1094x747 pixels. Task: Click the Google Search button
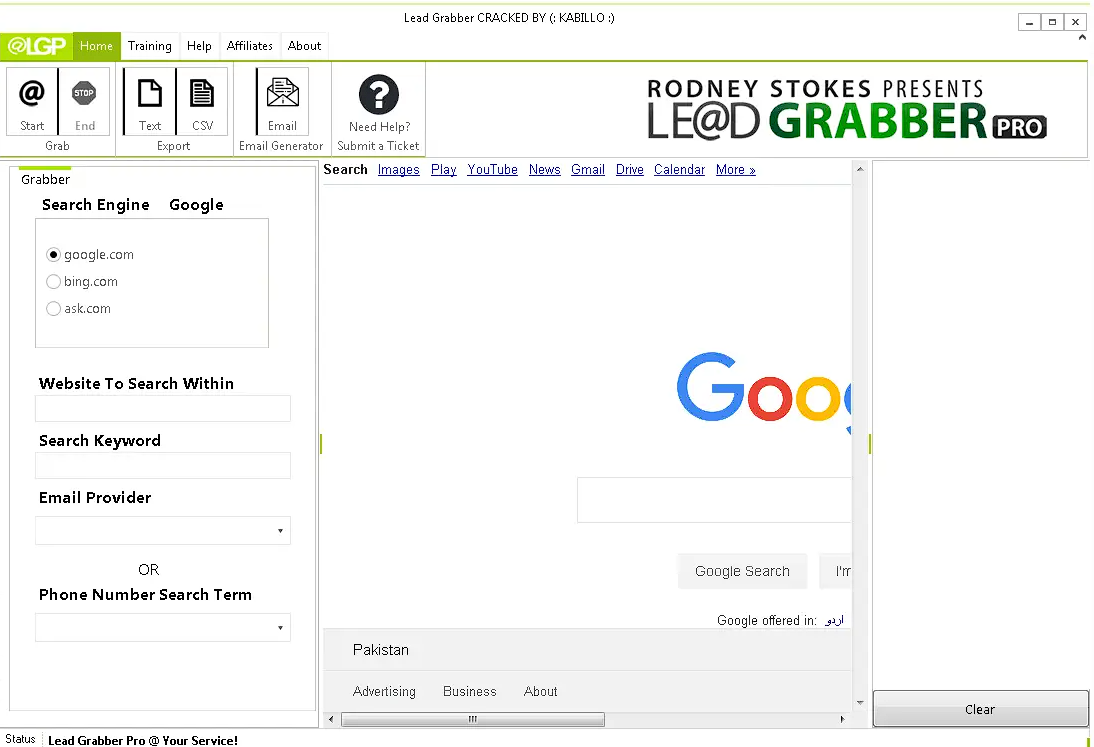tap(742, 571)
